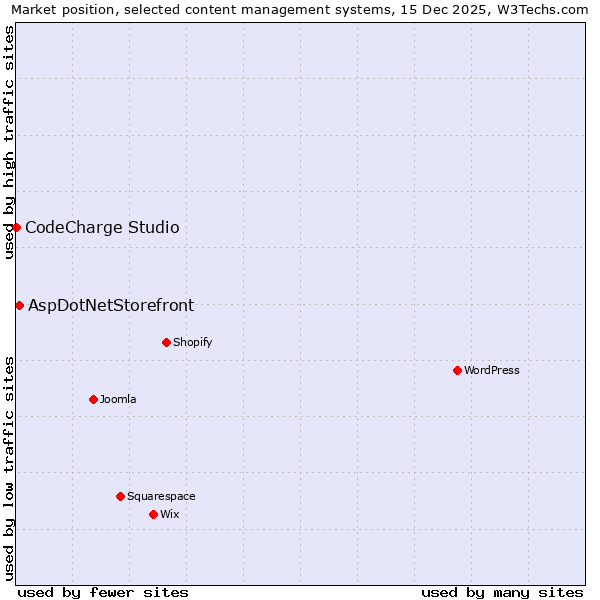Click the Squarespace text label

tap(161, 497)
